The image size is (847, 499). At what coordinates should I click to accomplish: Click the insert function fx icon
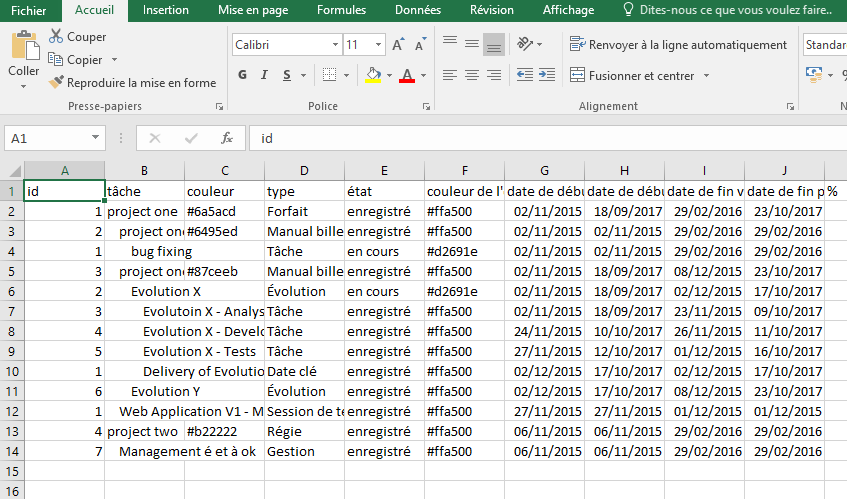(x=227, y=138)
